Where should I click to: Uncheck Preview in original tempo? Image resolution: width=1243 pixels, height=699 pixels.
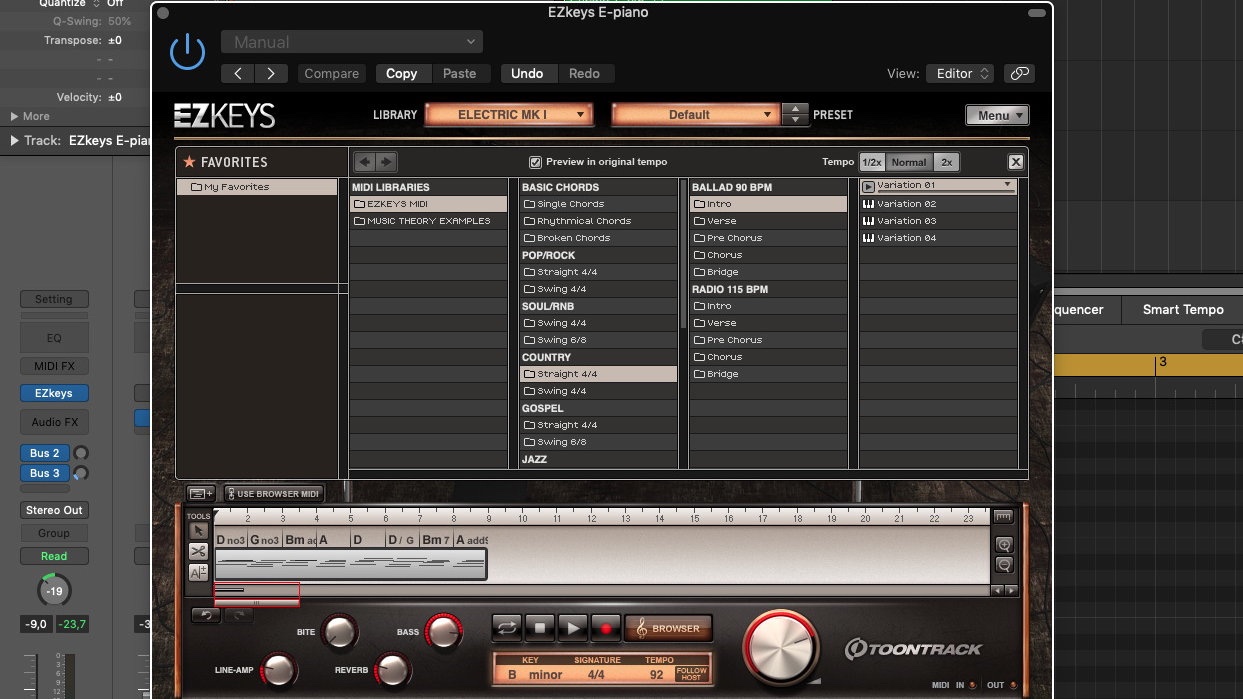point(535,162)
